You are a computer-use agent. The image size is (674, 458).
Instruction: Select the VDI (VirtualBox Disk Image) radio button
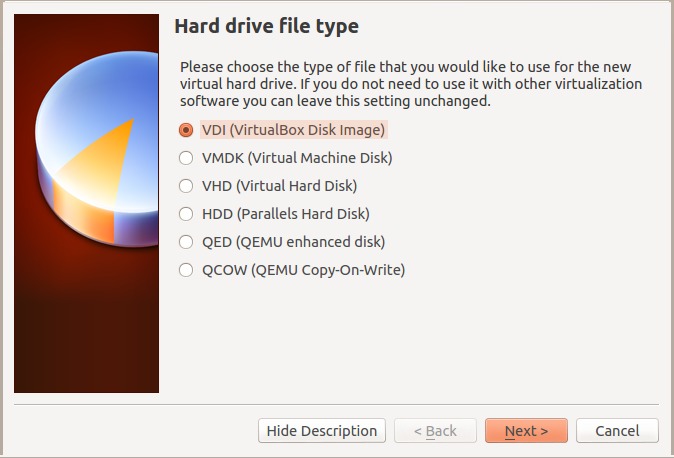tap(185, 130)
